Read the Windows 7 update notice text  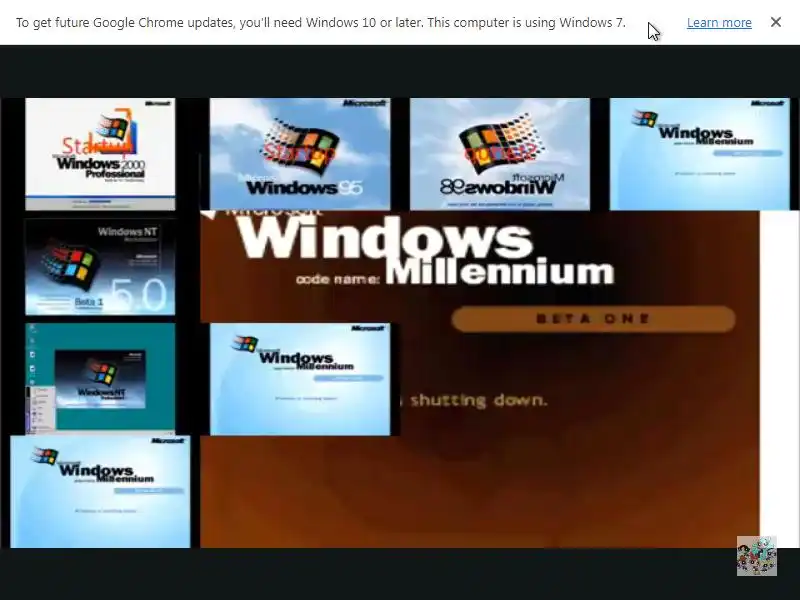point(320,22)
